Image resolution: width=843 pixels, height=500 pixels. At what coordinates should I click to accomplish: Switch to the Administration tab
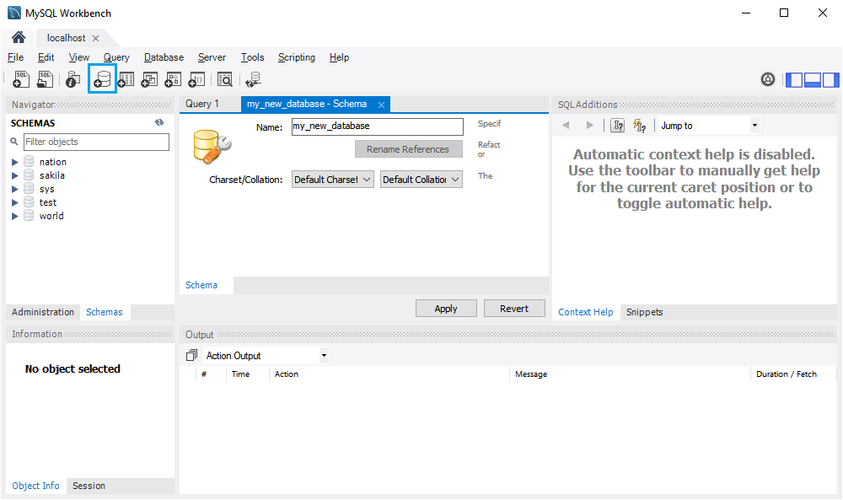43,312
